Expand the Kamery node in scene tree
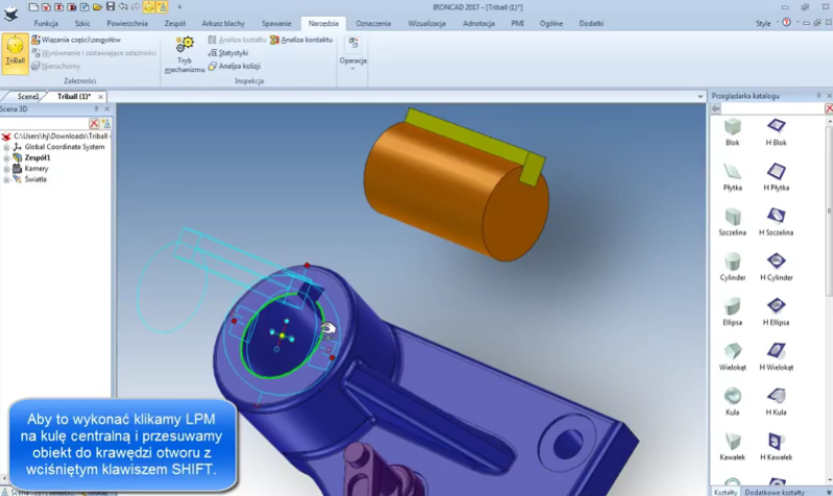This screenshot has width=833, height=496. (6, 169)
